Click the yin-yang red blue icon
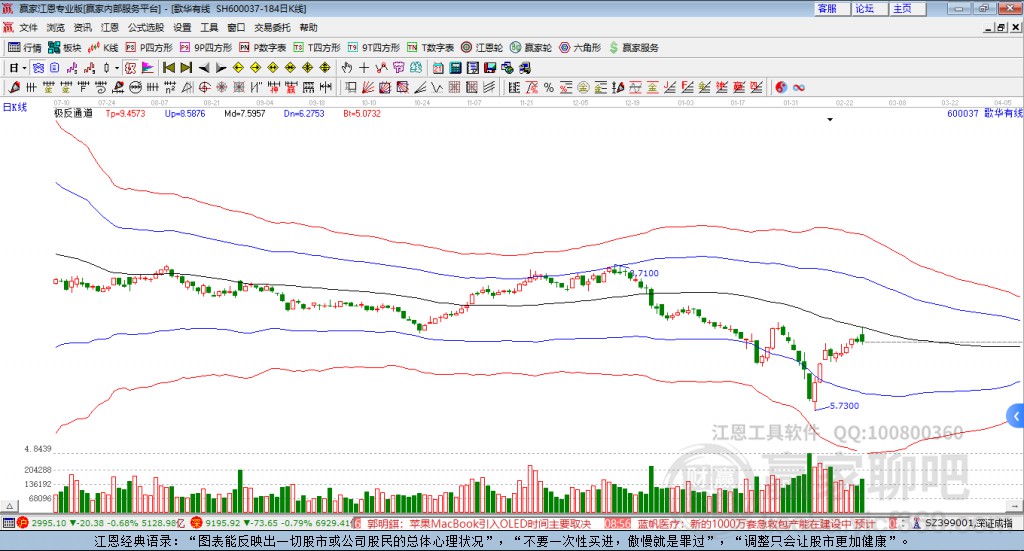Image resolution: width=1024 pixels, height=551 pixels. click(781, 87)
